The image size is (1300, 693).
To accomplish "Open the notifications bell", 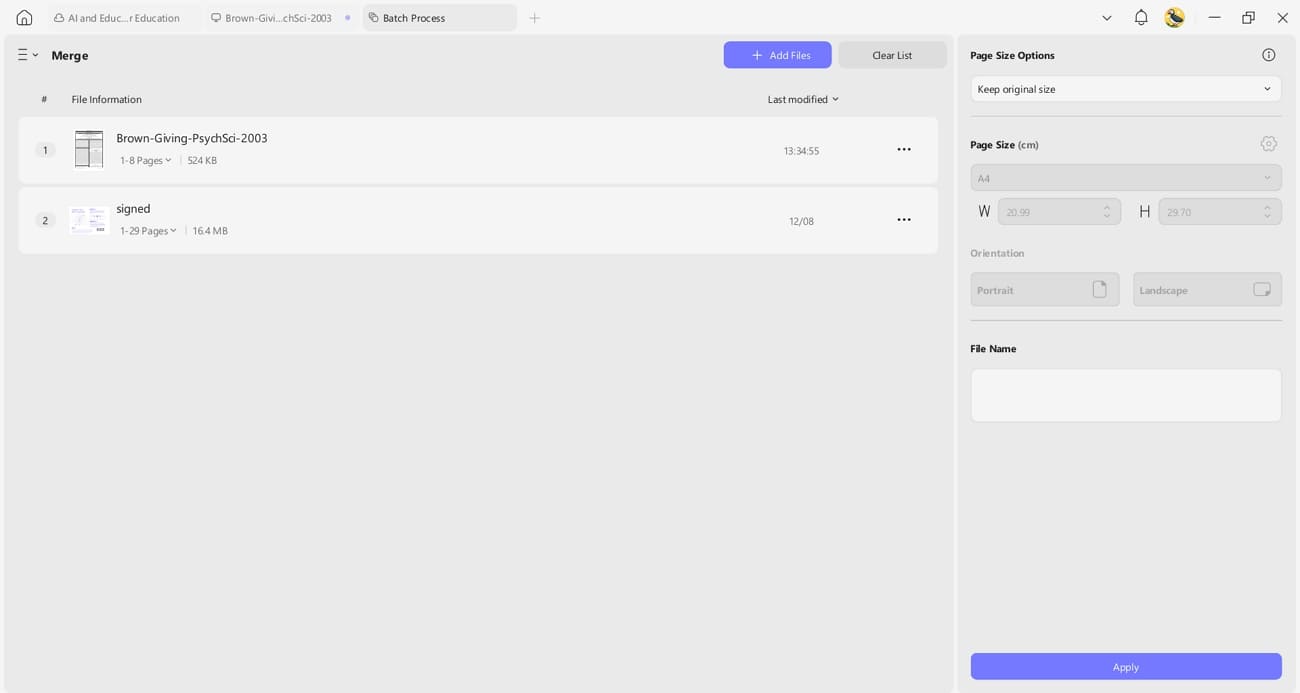I will tap(1141, 17).
